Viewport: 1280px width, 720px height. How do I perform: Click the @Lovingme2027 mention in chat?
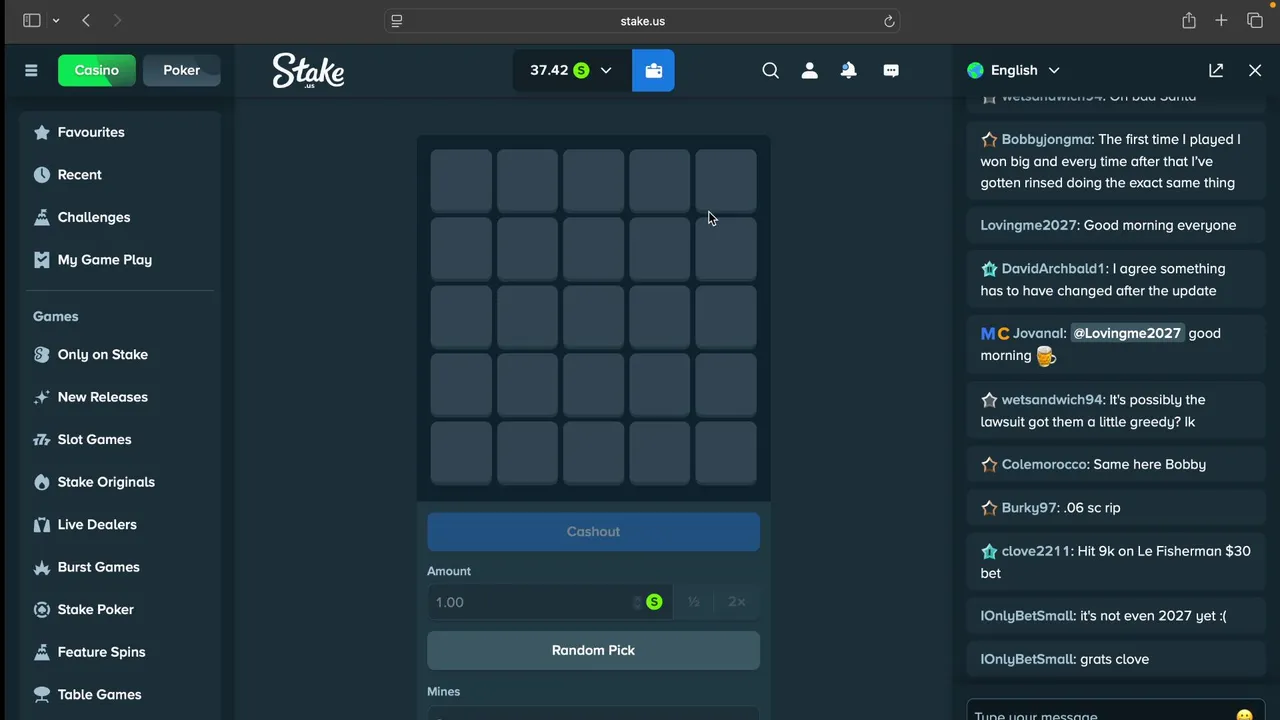1127,333
